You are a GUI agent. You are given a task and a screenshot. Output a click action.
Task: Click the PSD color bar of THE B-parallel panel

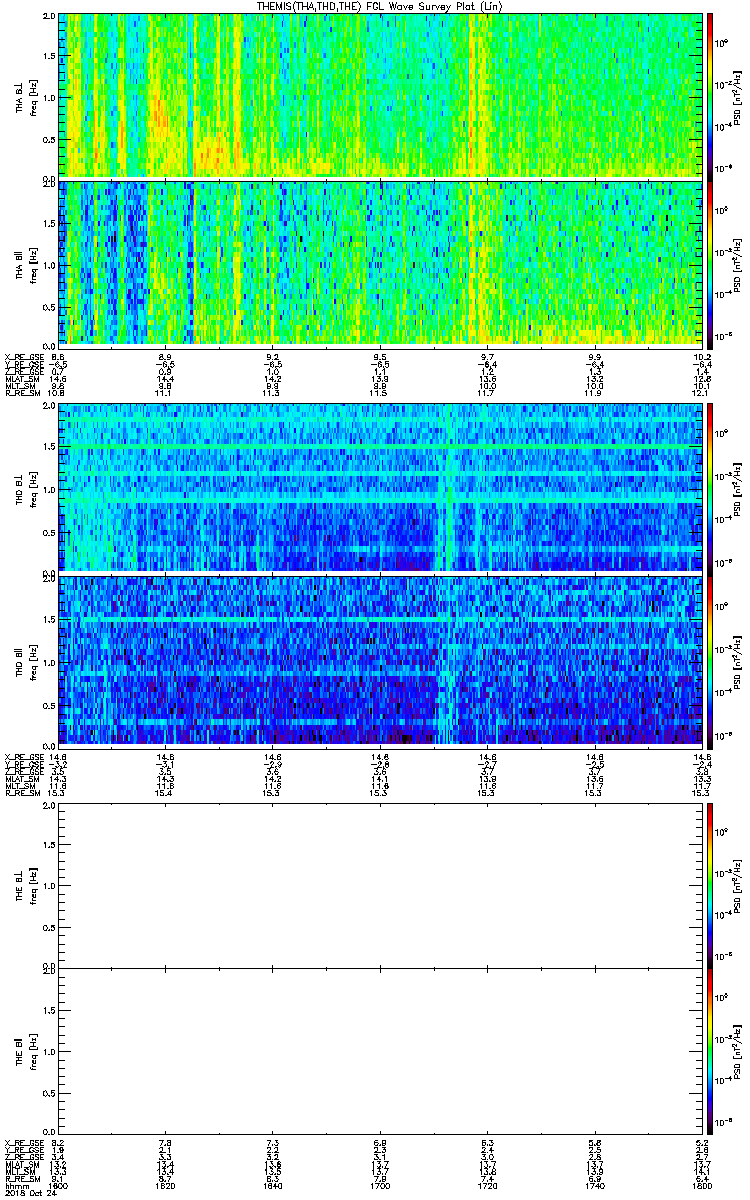pos(710,1051)
